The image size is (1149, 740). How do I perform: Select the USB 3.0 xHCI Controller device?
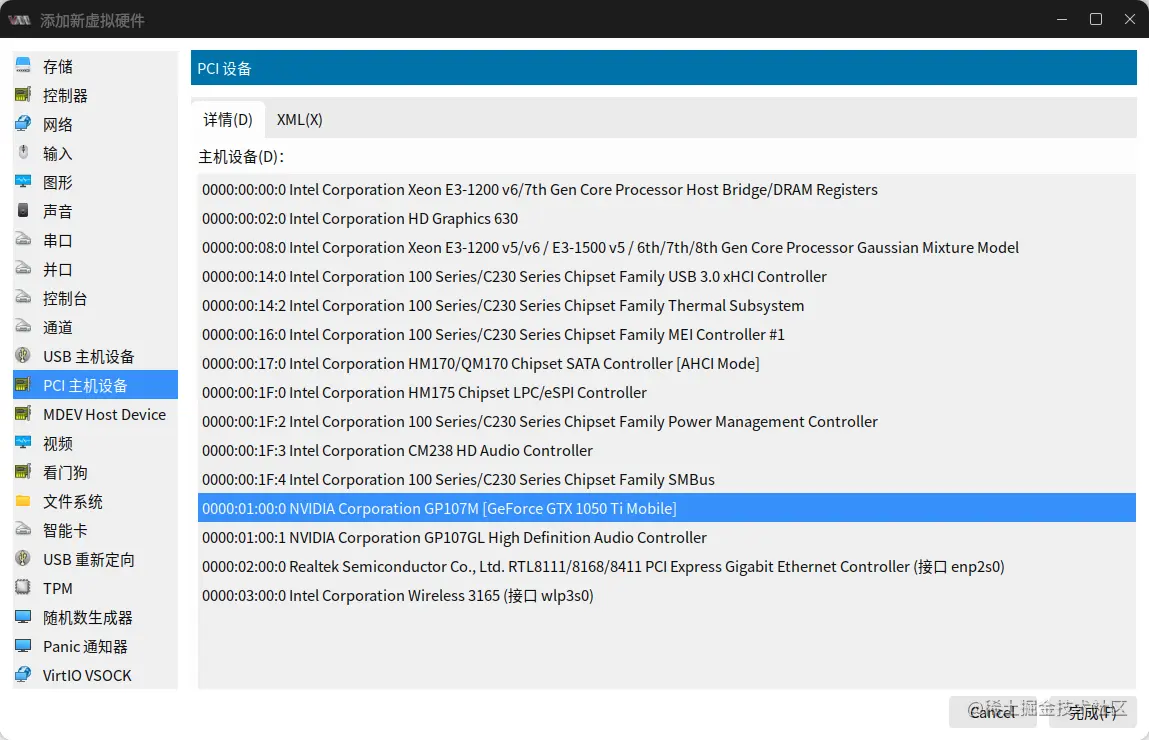(667, 276)
